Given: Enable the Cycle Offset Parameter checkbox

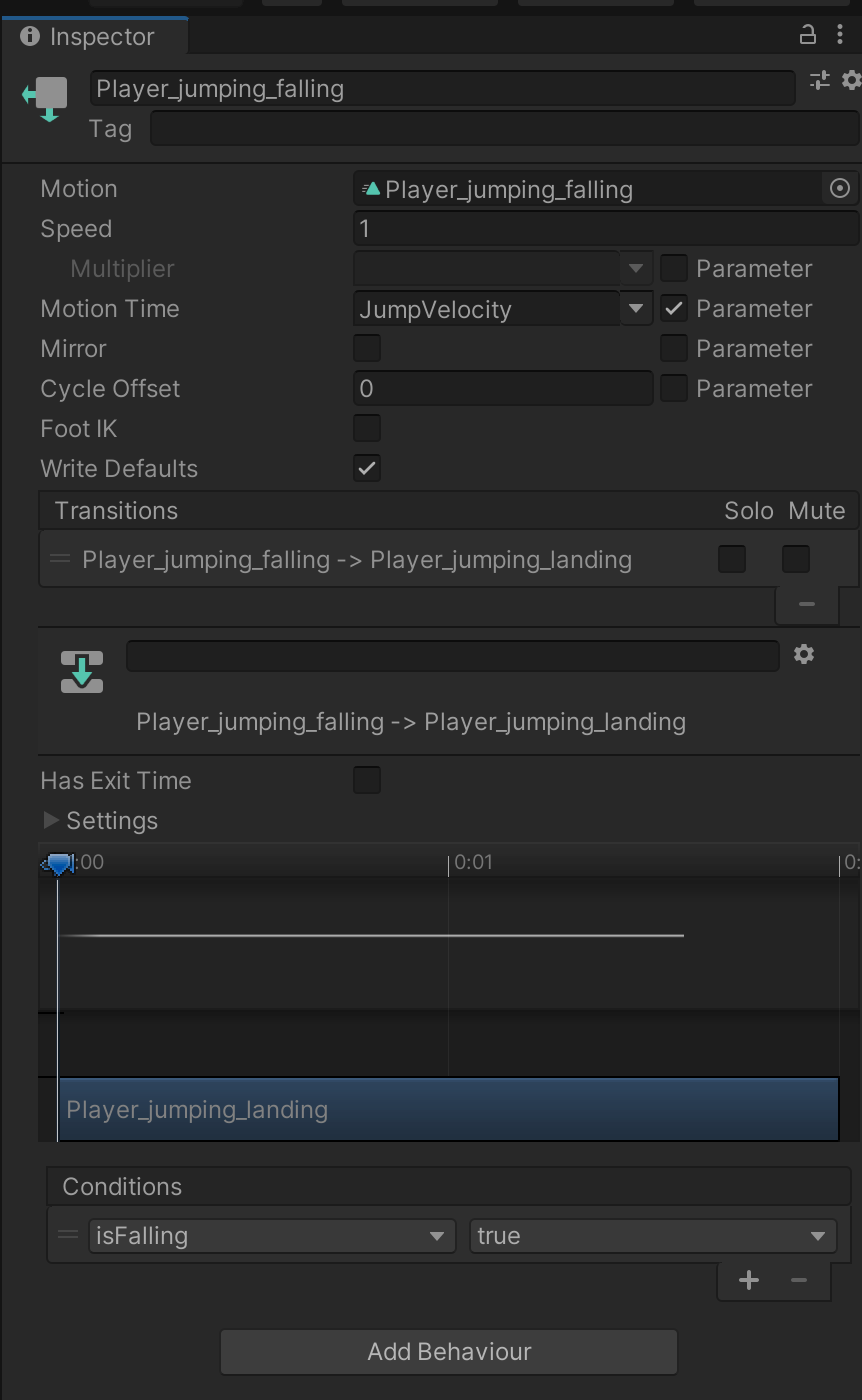Looking at the screenshot, I should 674,388.
